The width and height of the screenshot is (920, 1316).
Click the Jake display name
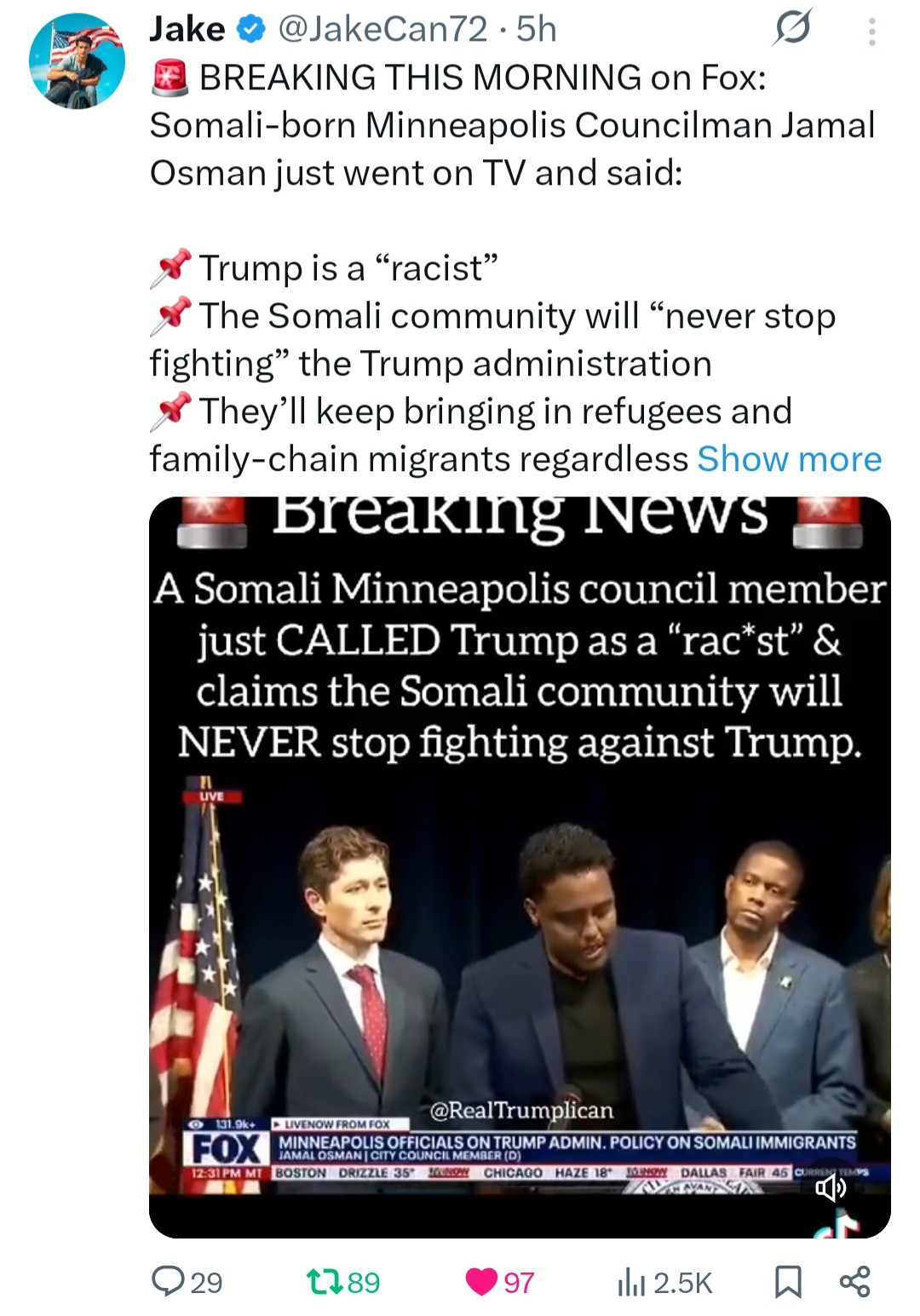(x=187, y=30)
